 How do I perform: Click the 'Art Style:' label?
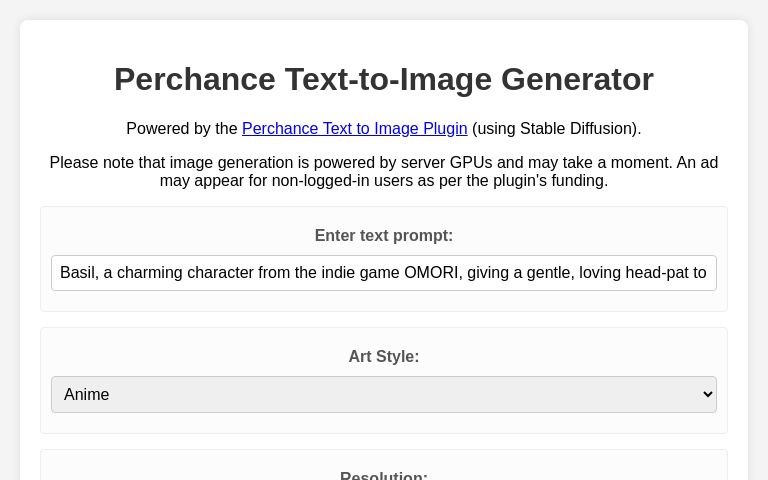(x=384, y=357)
